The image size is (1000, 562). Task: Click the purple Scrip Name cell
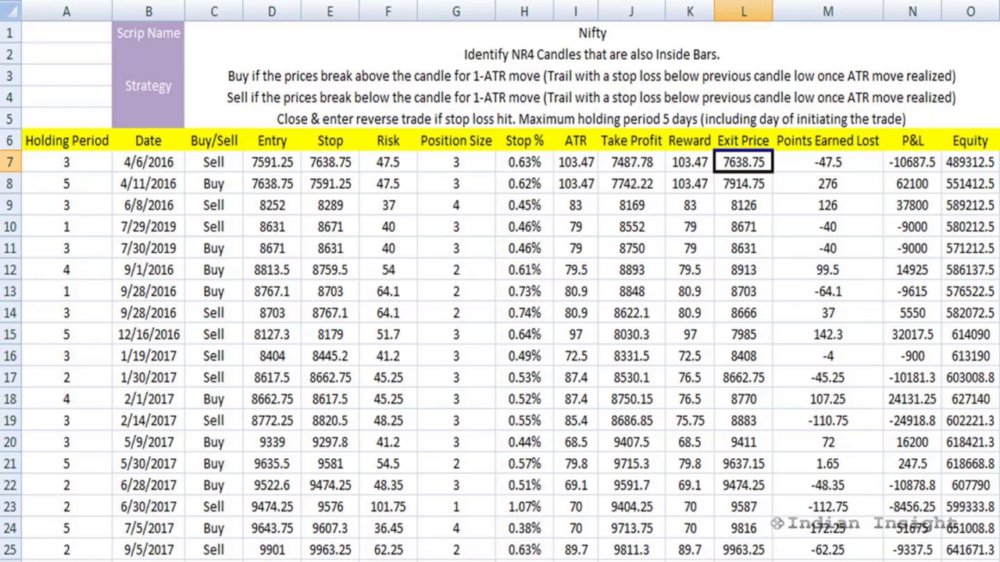pos(148,33)
